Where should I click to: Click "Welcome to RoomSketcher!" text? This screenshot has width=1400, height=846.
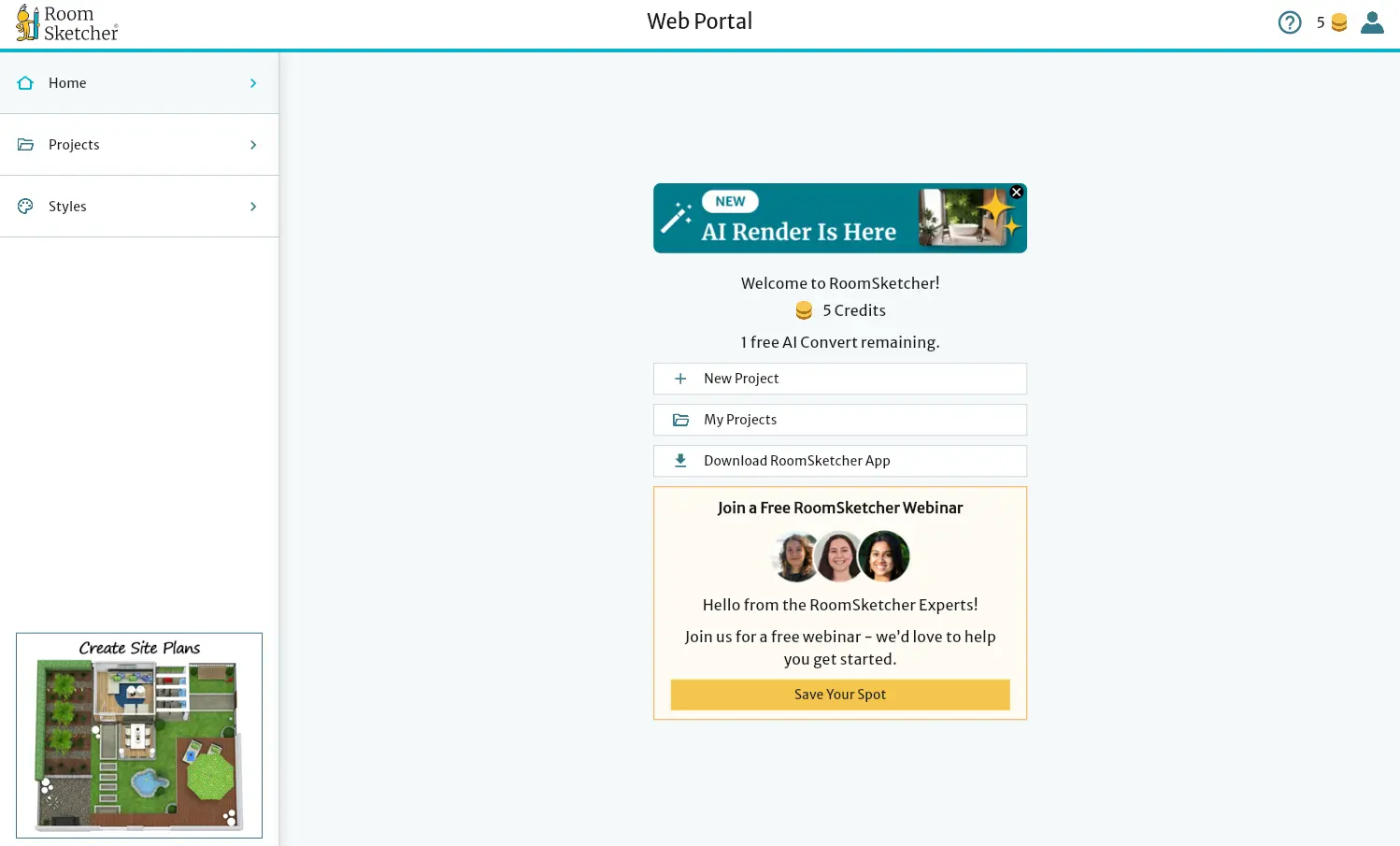(x=840, y=283)
